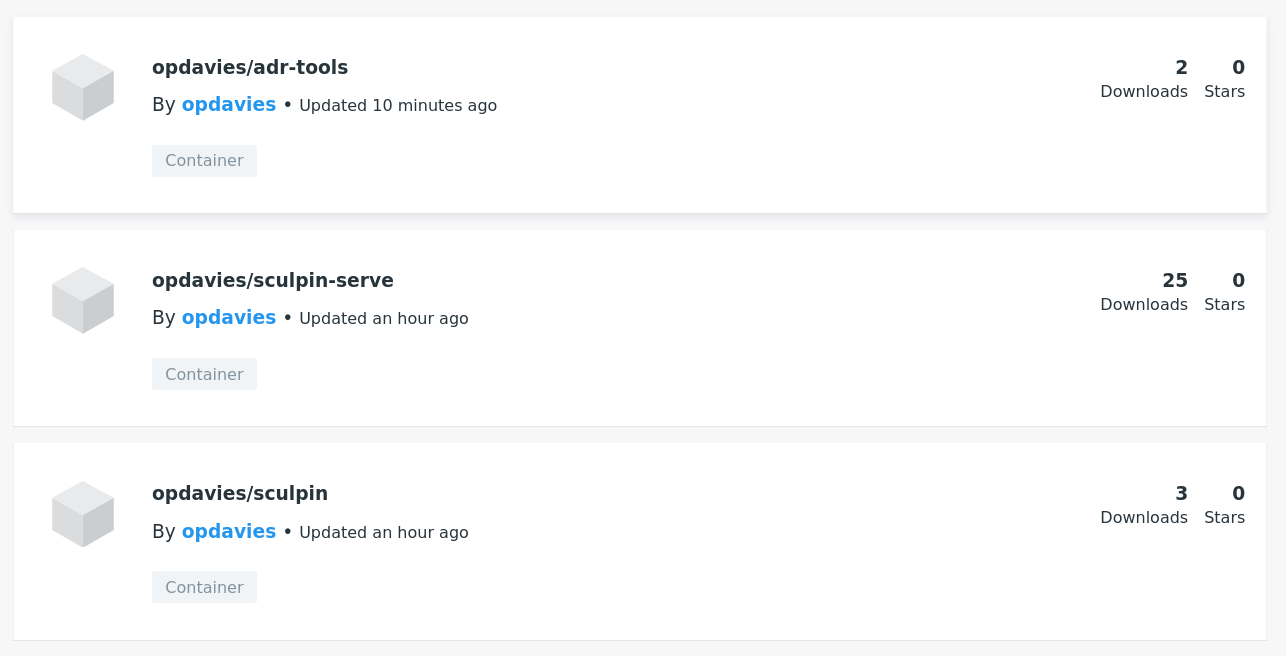Visit opdavies profile from adr-tools card
Viewport: 1286px width, 656px height.
pyautogui.click(x=229, y=105)
